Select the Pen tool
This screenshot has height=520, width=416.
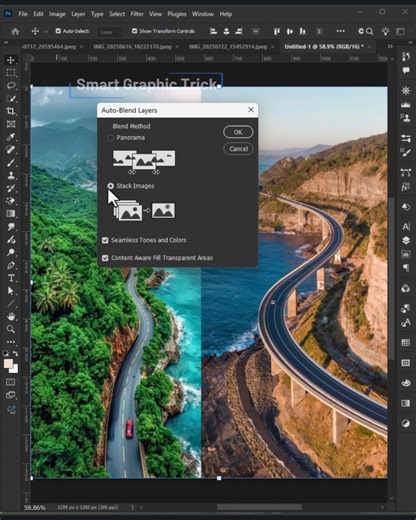tap(11, 265)
